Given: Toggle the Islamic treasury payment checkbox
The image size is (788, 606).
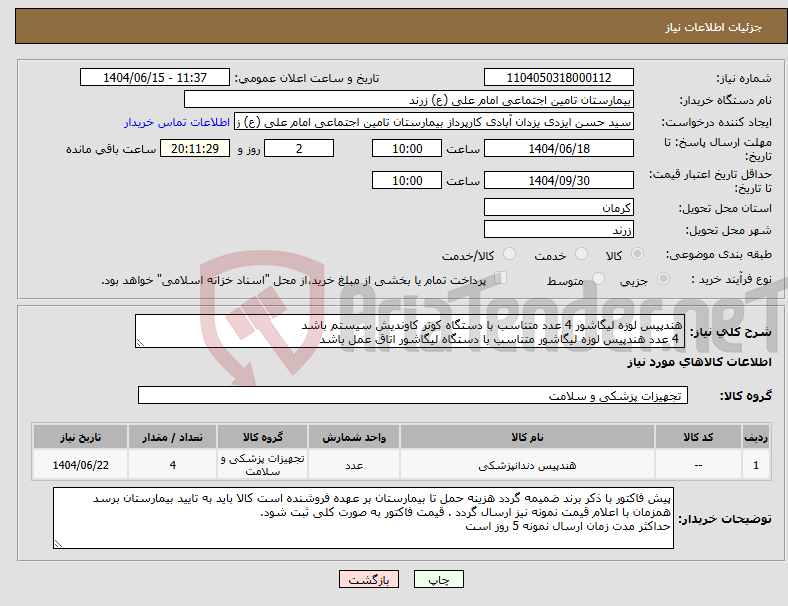Looking at the screenshot, I should click(500, 278).
